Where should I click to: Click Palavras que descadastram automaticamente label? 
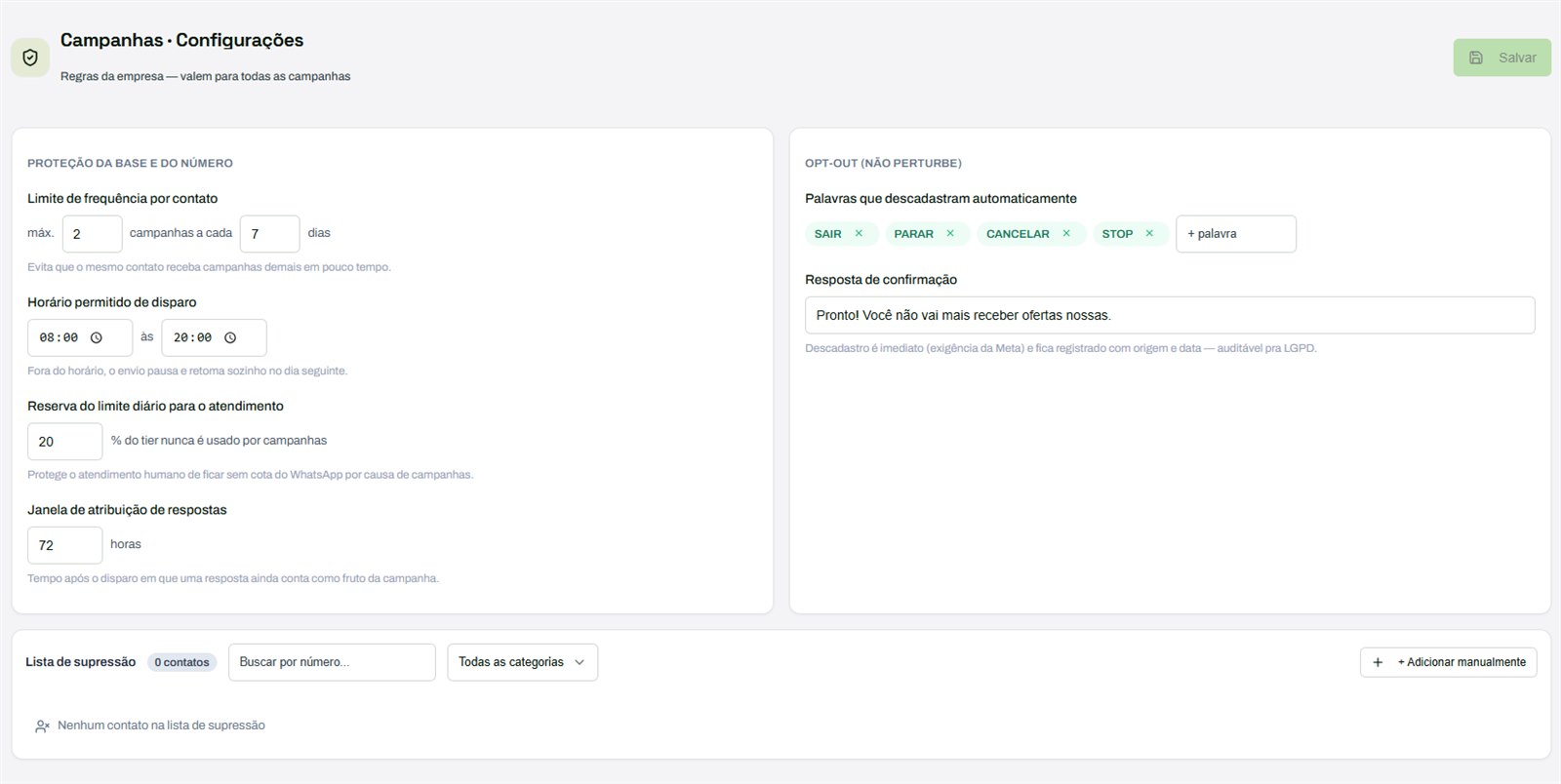coord(941,198)
